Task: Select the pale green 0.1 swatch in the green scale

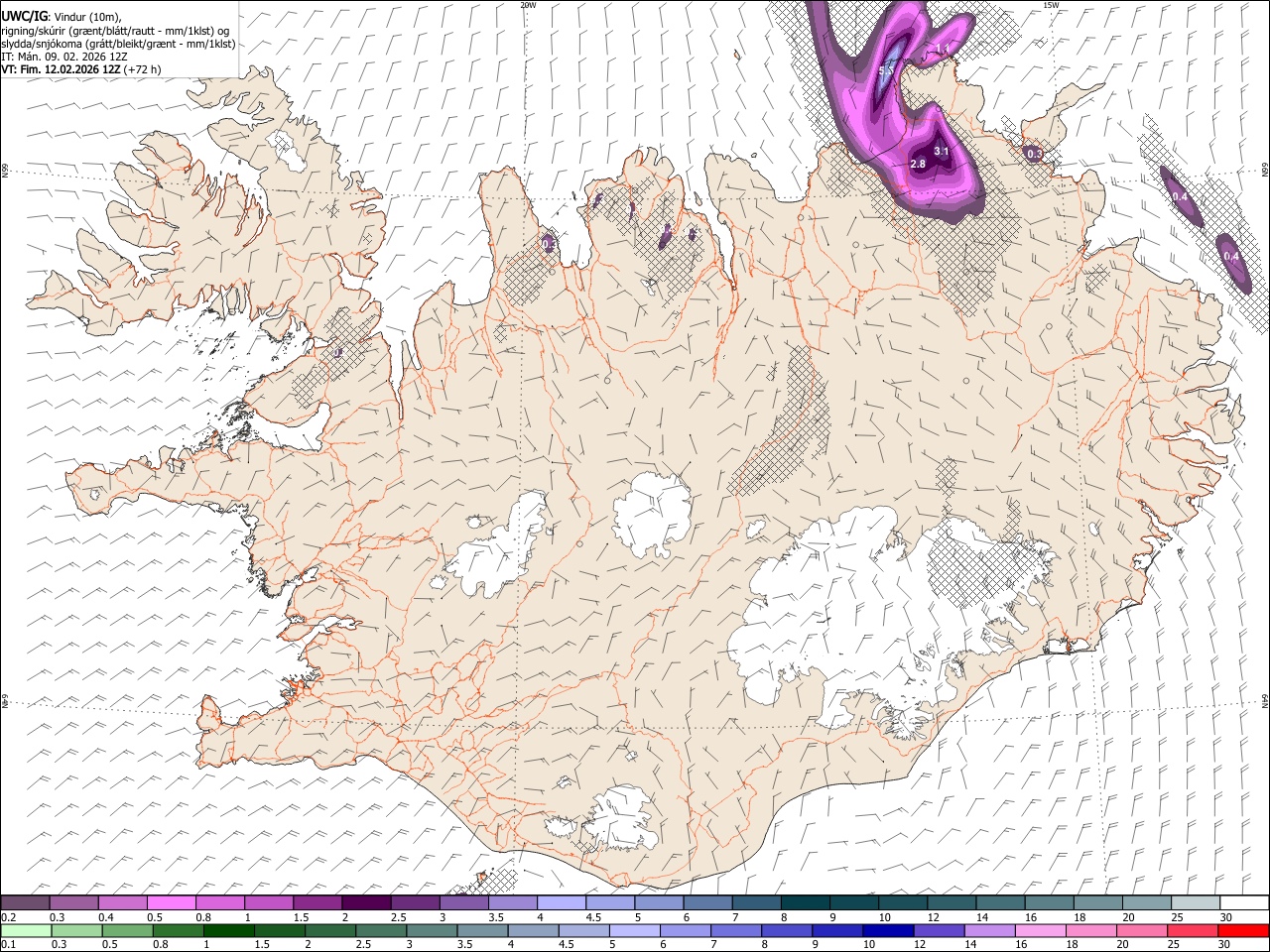Action: tap(25, 930)
